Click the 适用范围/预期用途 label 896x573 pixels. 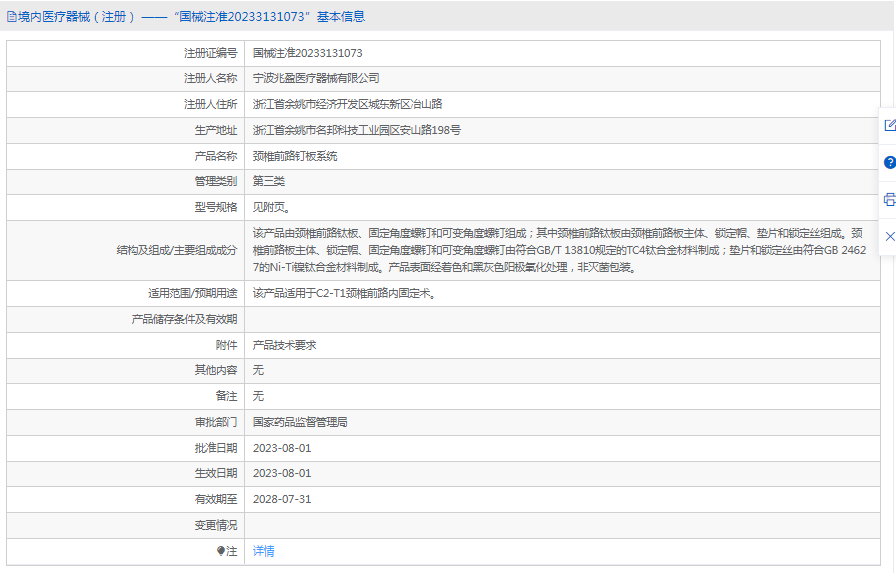click(x=193, y=294)
